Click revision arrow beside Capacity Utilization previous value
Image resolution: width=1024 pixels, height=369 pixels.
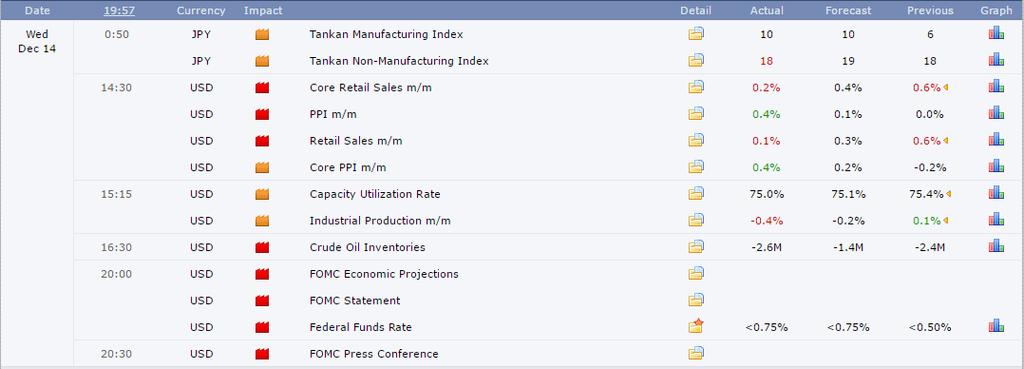point(948,194)
